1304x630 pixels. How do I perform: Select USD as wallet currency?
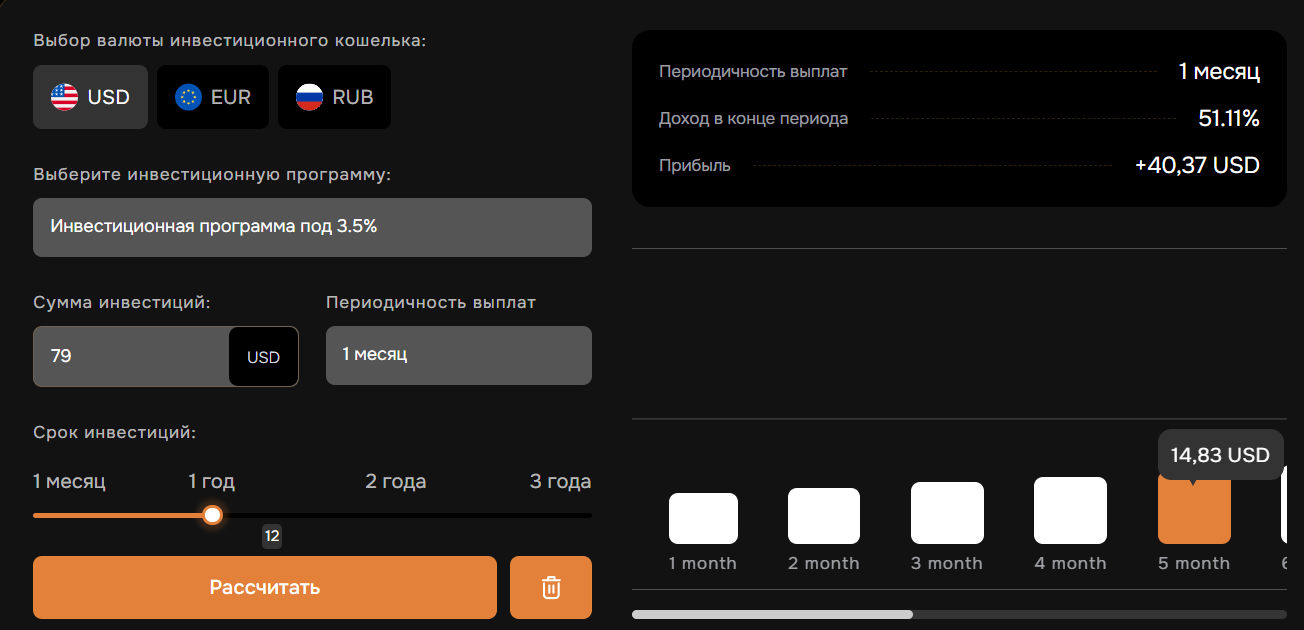(x=91, y=97)
